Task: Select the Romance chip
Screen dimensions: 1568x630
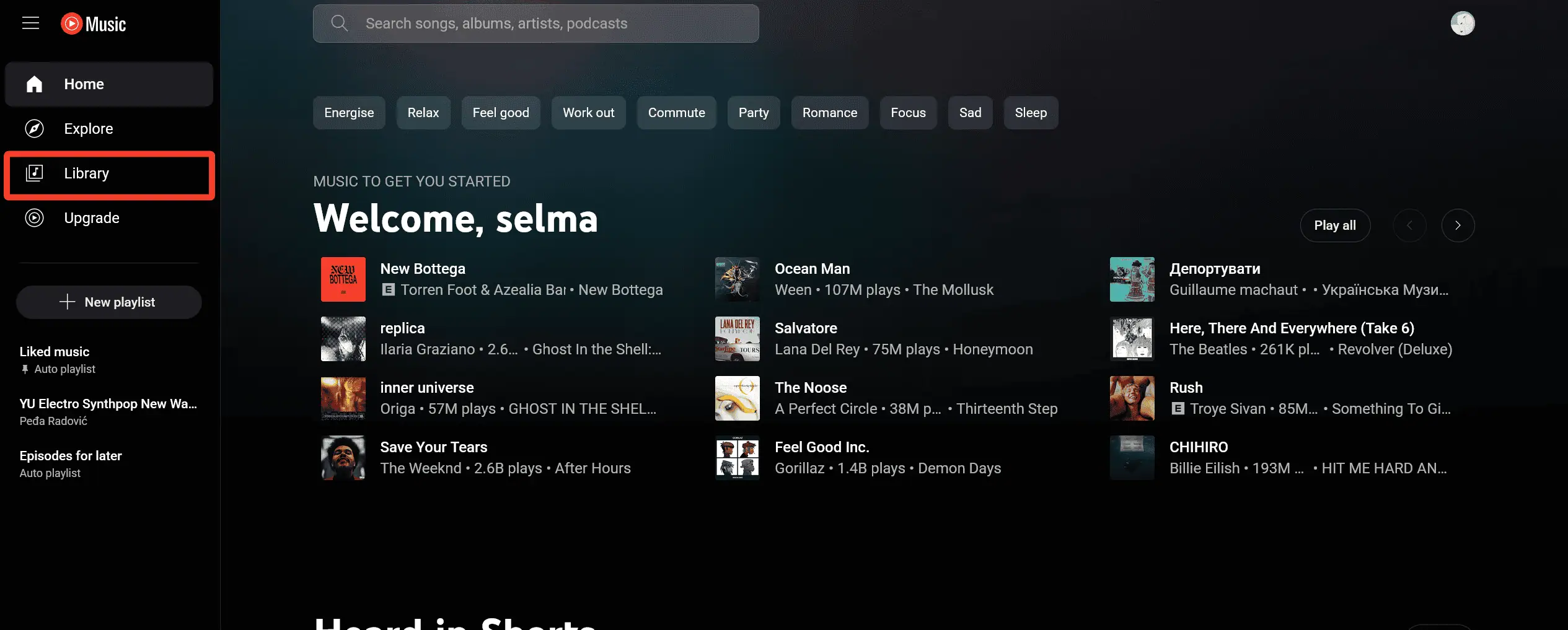Action: 830,113
